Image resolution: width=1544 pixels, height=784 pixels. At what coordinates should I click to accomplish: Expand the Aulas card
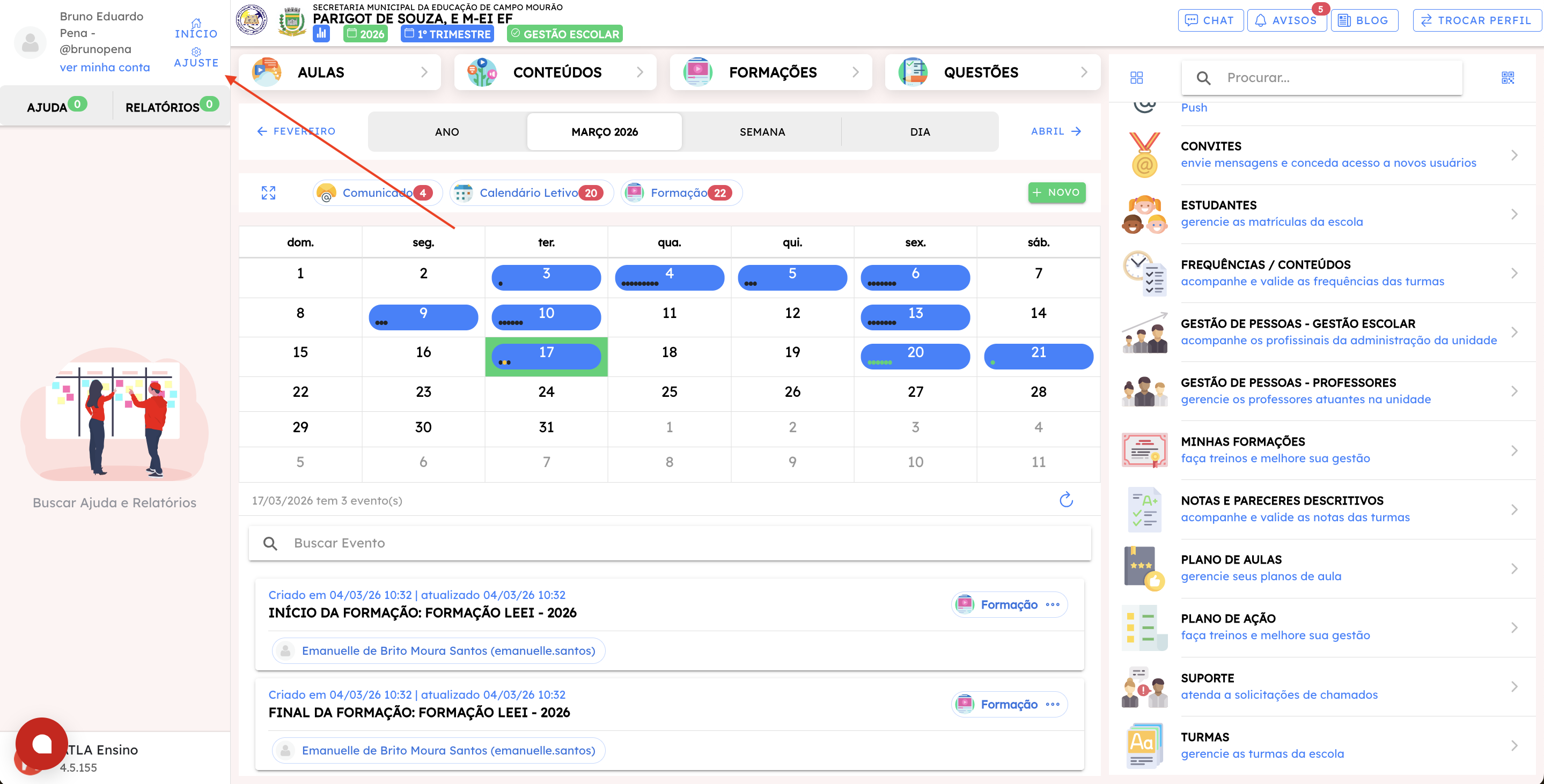point(339,72)
